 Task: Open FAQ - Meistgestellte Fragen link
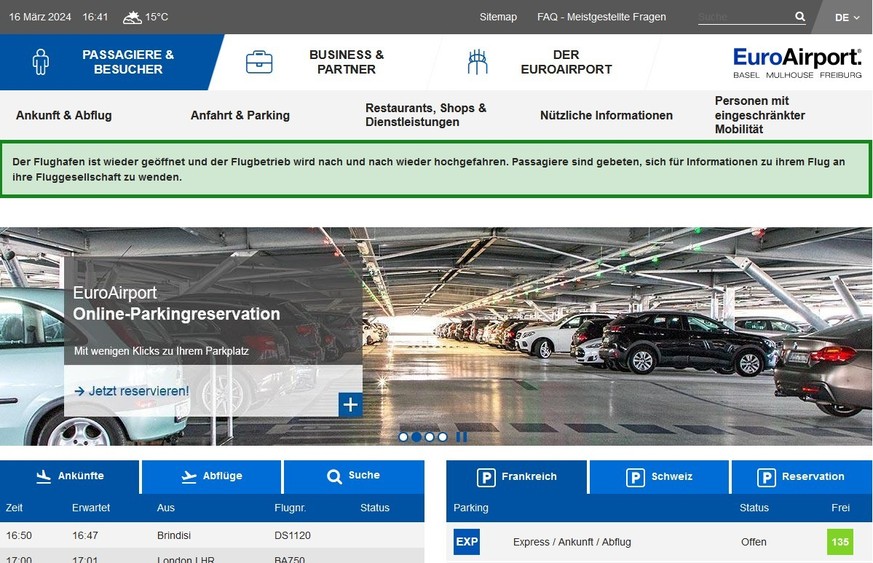601,17
